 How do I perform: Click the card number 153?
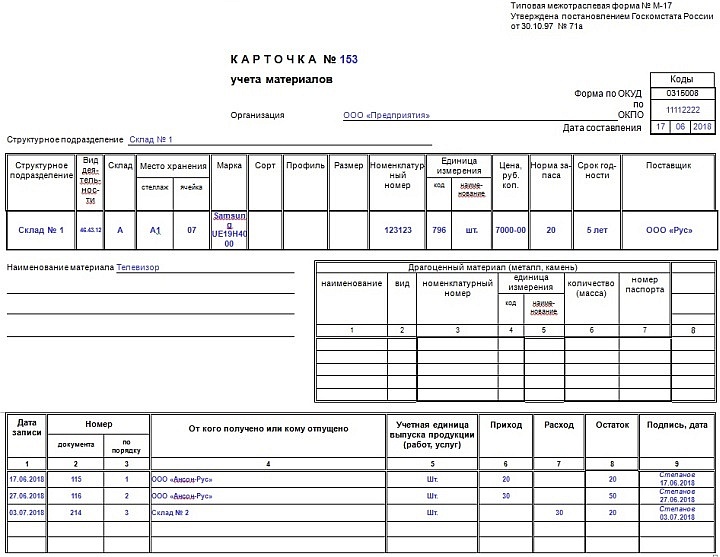[349, 59]
